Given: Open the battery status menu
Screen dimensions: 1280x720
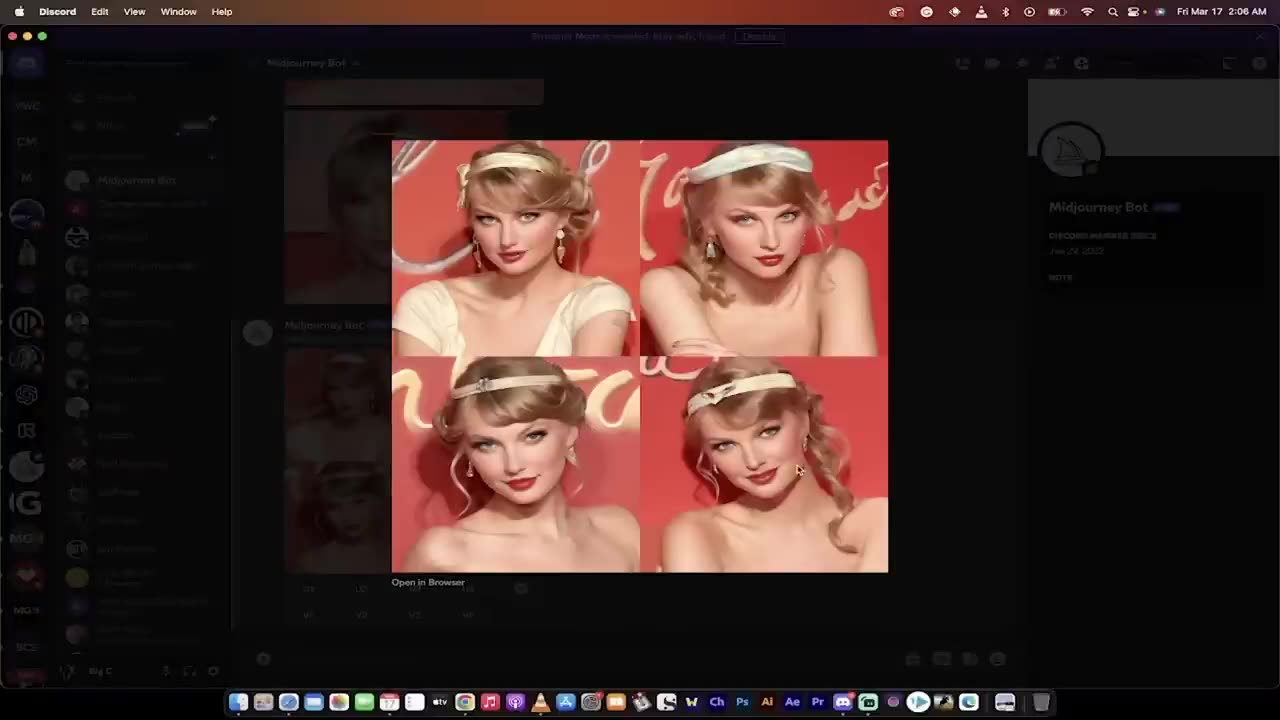Looking at the screenshot, I should click(1057, 12).
